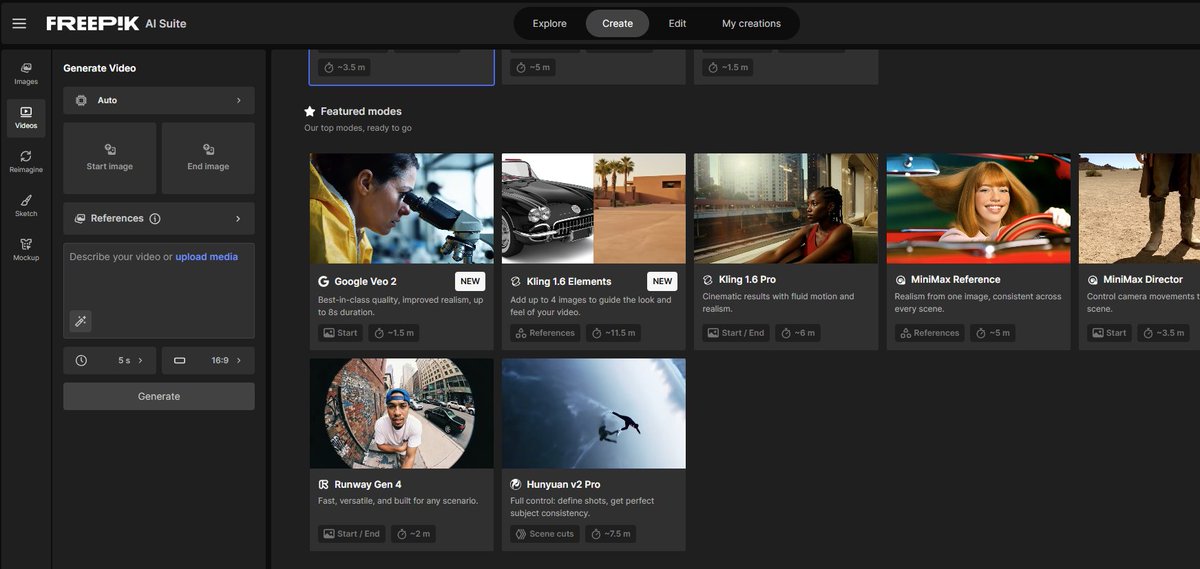
Task: Click the Generate button
Action: click(x=159, y=396)
